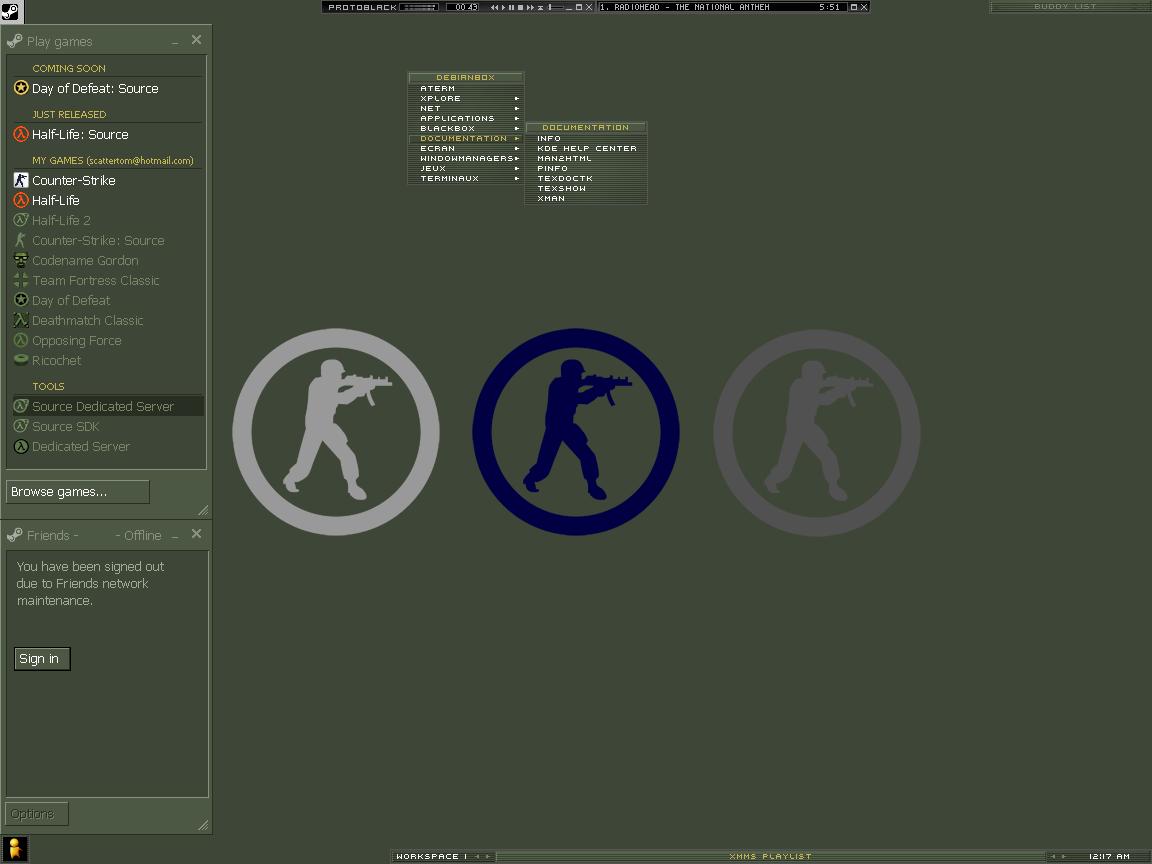Launch Man2html from Documentation
1152x864 pixels.
point(586,159)
